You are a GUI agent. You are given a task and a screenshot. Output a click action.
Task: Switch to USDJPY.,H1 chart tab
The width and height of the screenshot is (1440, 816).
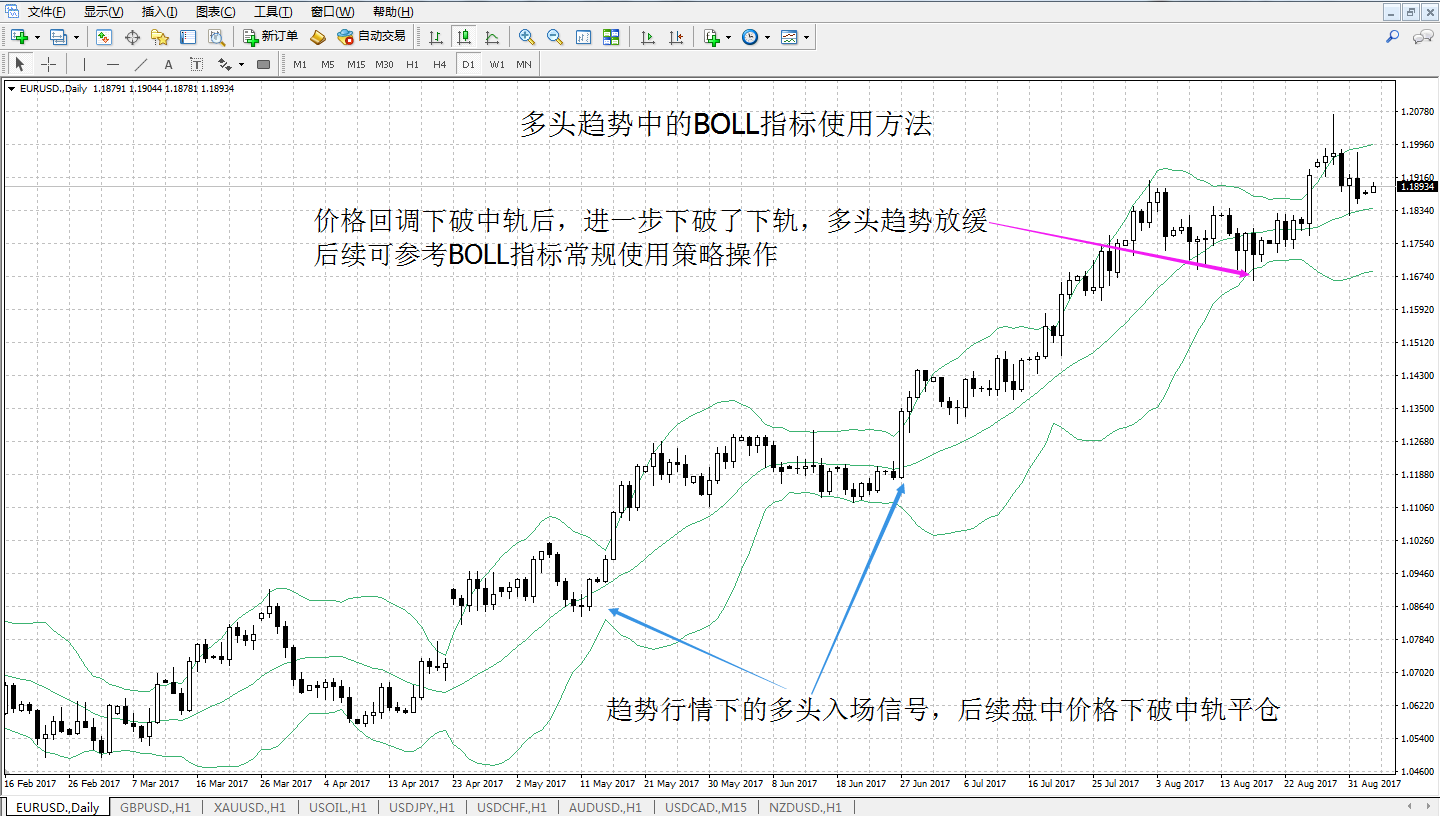click(422, 807)
